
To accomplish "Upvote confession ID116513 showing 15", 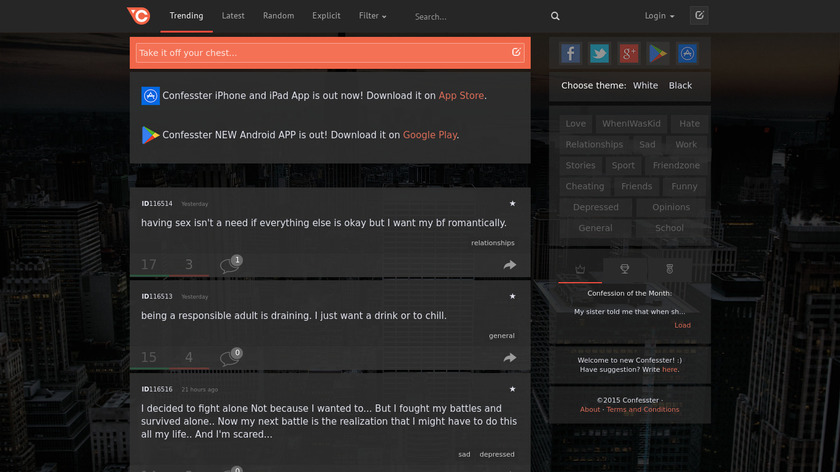I will pyautogui.click(x=149, y=357).
